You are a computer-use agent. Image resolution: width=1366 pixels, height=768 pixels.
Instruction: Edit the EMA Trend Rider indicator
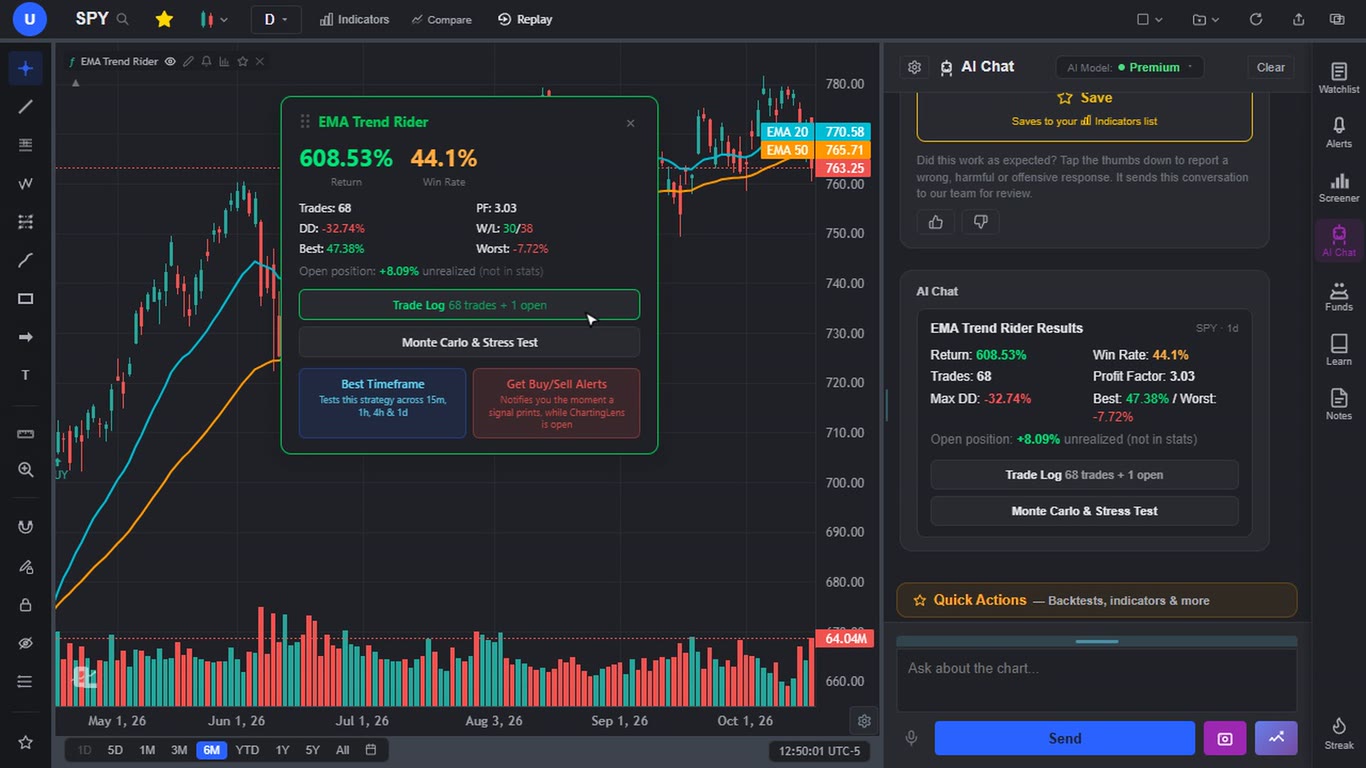click(x=188, y=62)
